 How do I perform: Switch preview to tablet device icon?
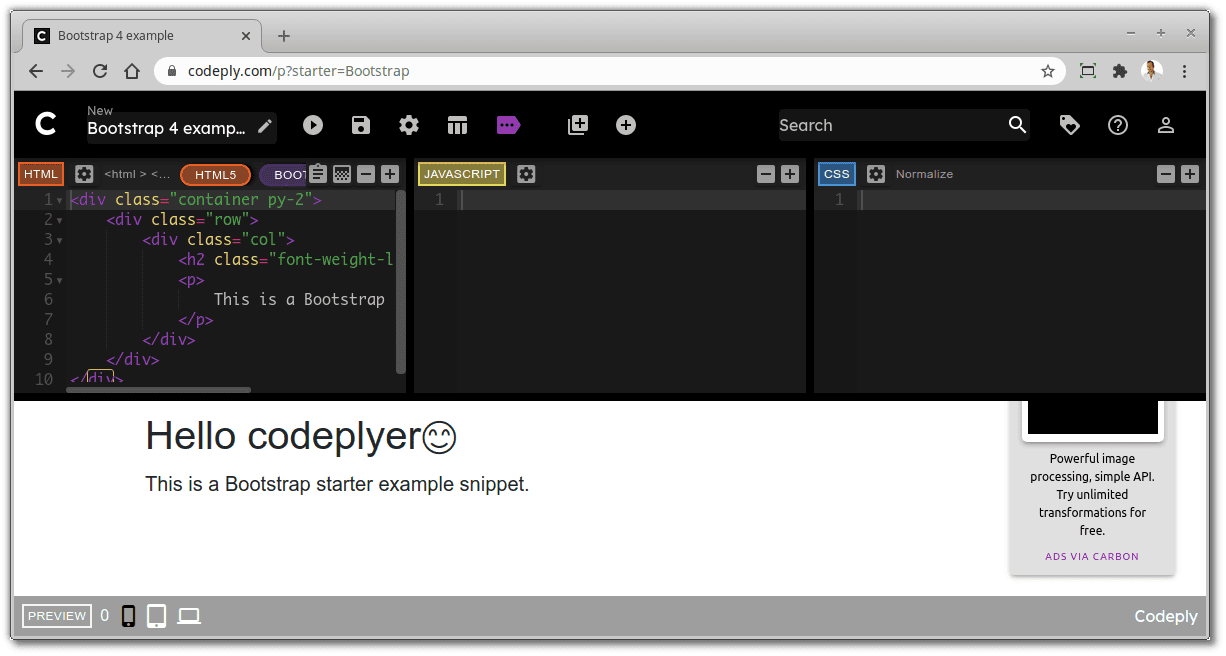[x=157, y=616]
